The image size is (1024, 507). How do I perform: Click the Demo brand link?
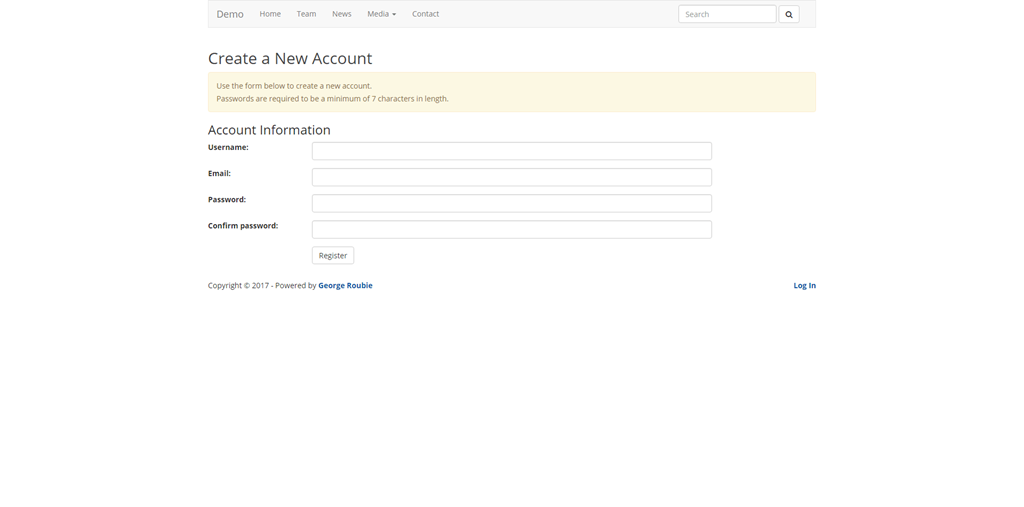tap(230, 14)
